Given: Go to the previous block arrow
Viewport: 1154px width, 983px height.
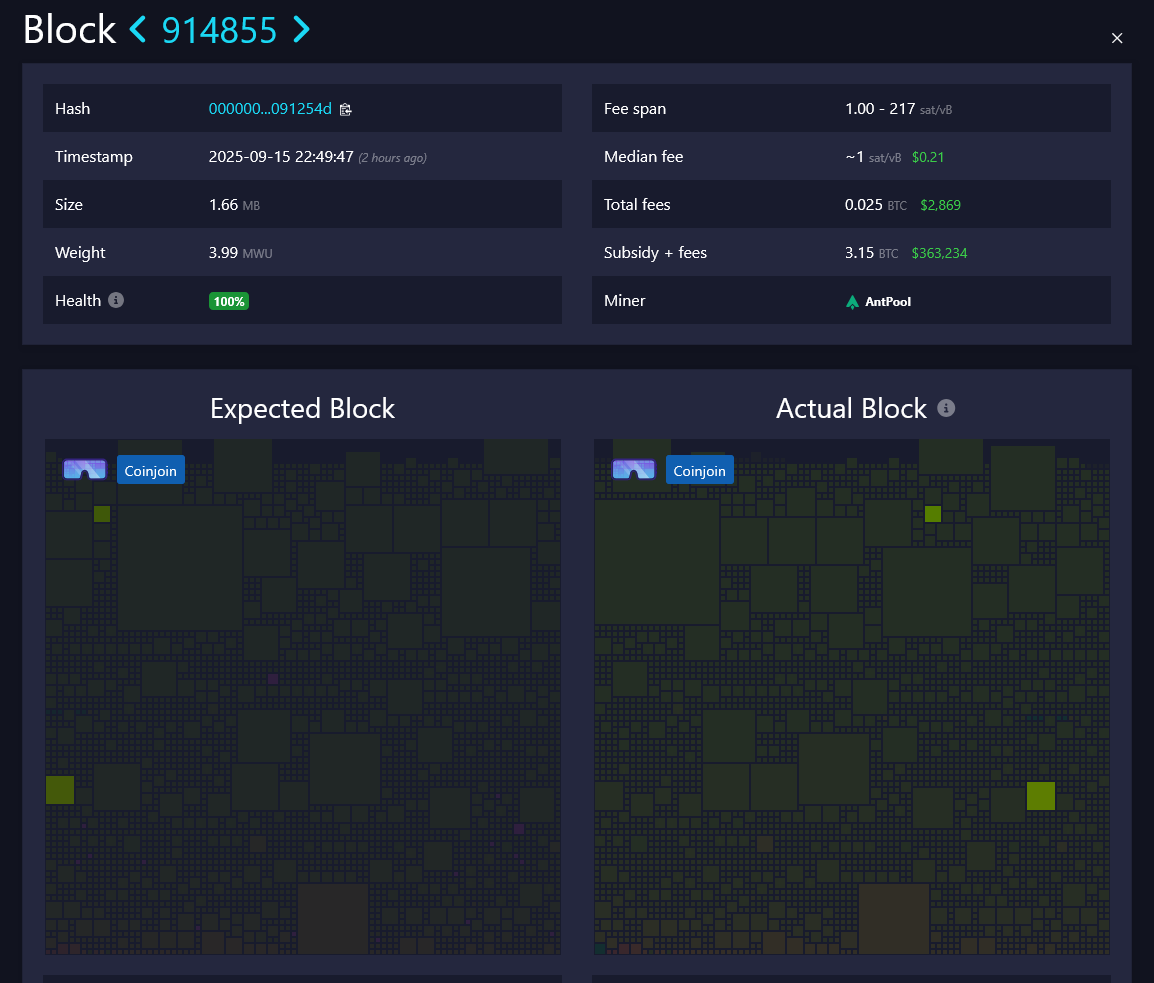Looking at the screenshot, I should pos(138,30).
